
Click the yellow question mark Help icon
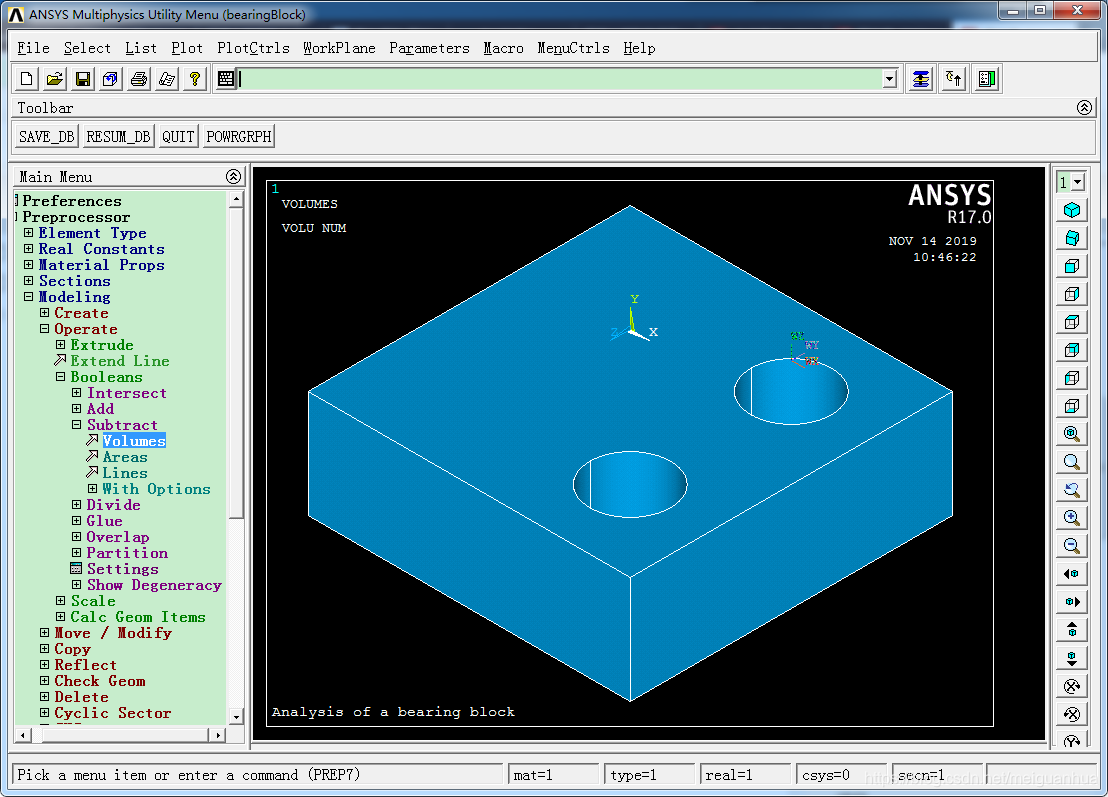coord(194,79)
